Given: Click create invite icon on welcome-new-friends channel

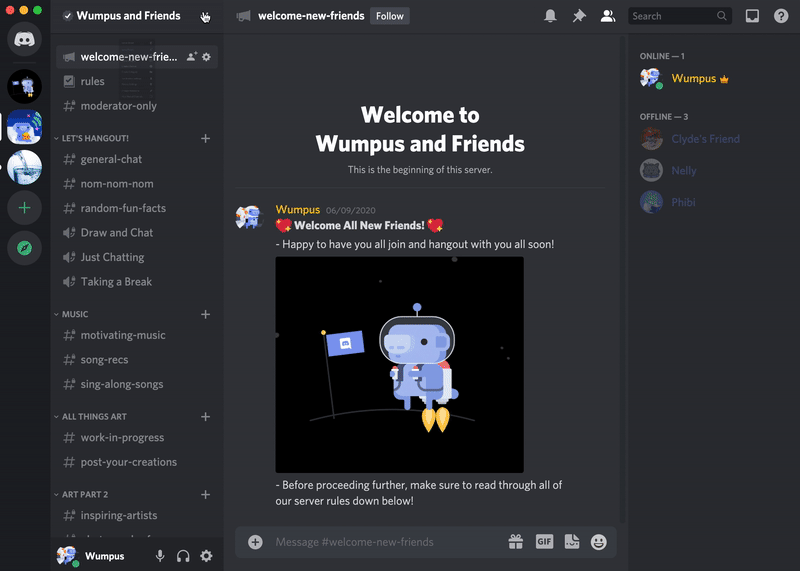Looking at the screenshot, I should pos(191,57).
